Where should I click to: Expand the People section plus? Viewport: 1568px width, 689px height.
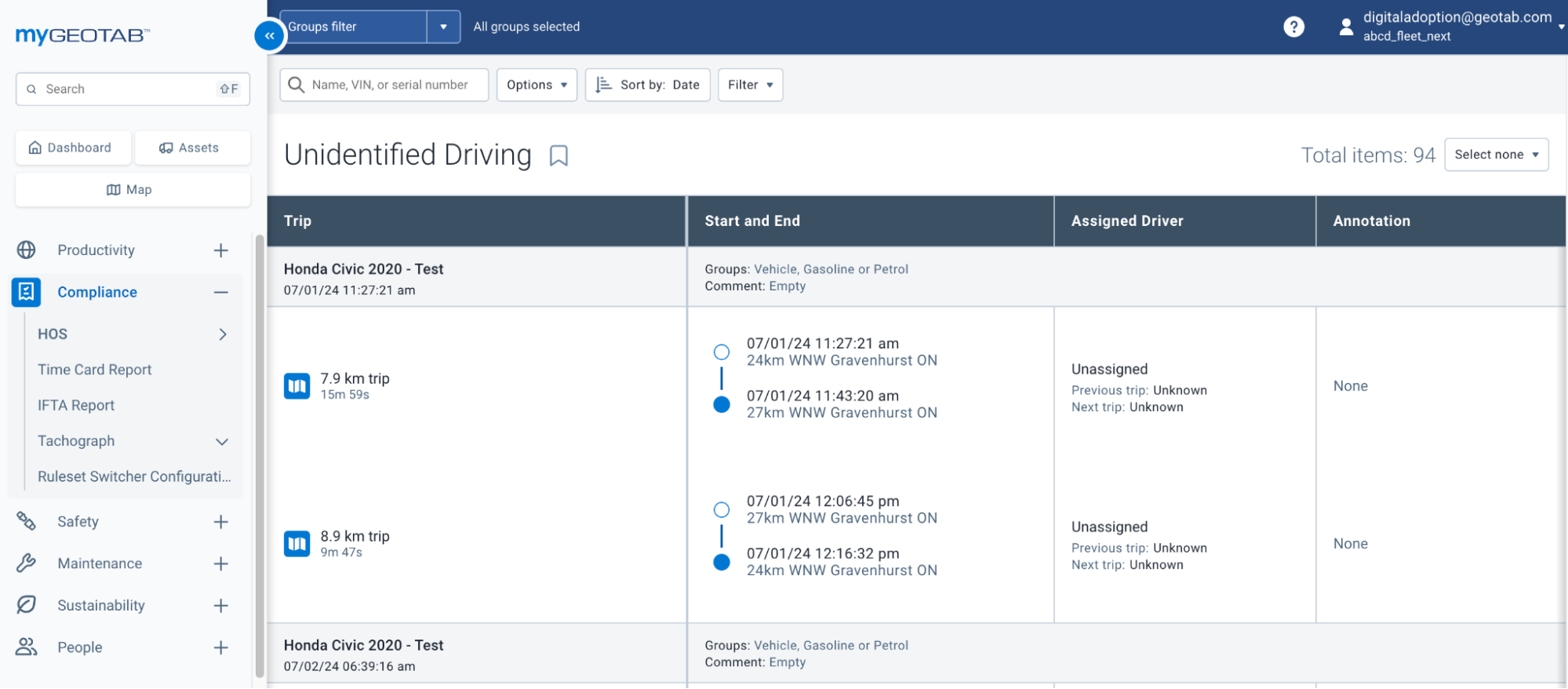tap(221, 647)
